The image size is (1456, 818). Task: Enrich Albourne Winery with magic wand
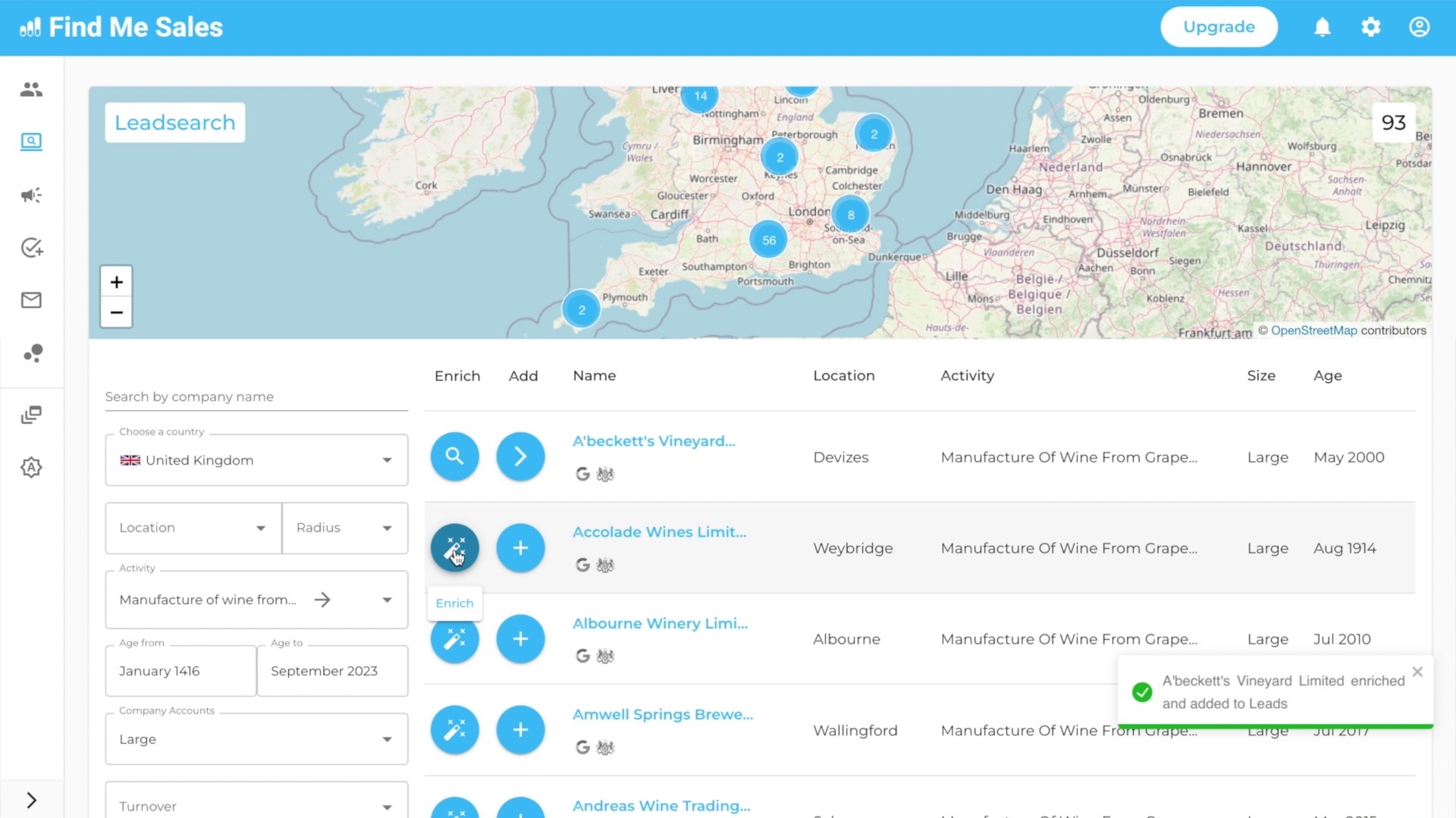coord(454,641)
